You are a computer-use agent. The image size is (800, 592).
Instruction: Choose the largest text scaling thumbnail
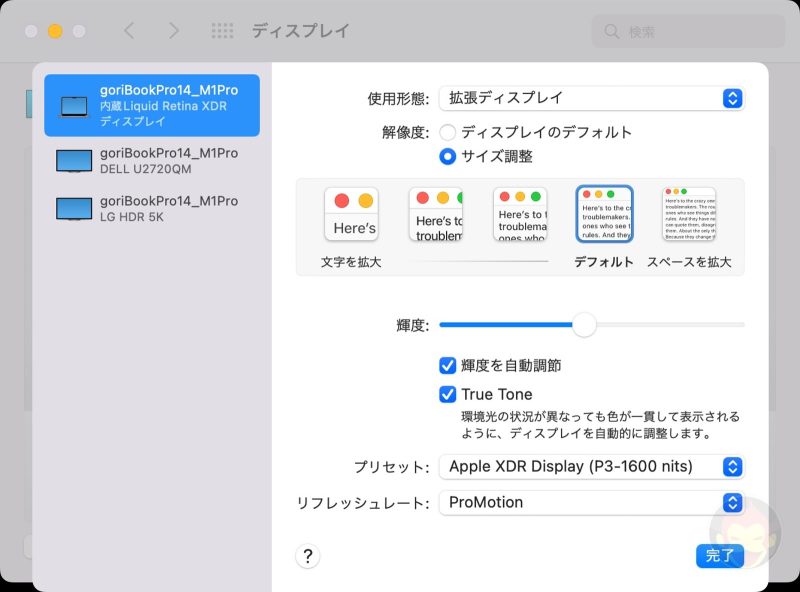click(351, 214)
